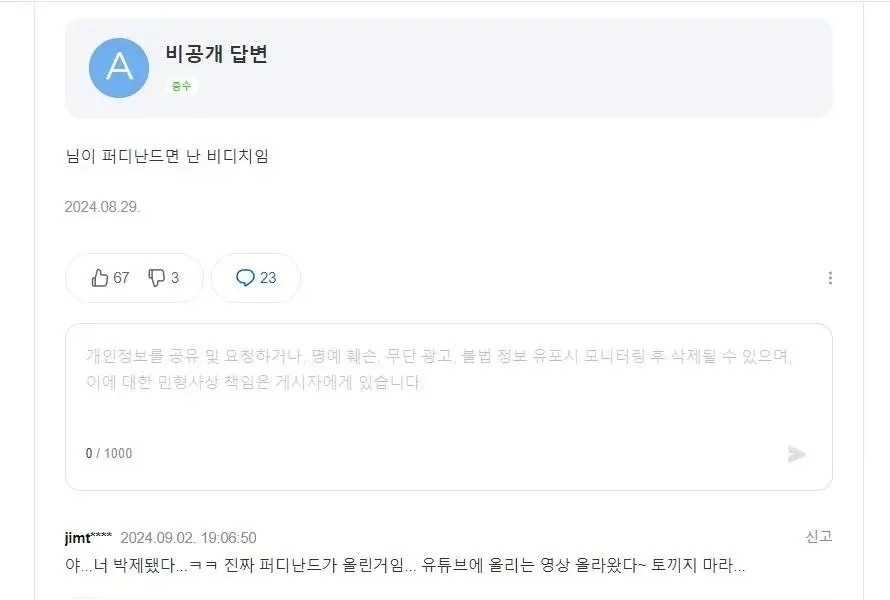
Task: Click the speech bubble comments icon
Action: click(245, 278)
